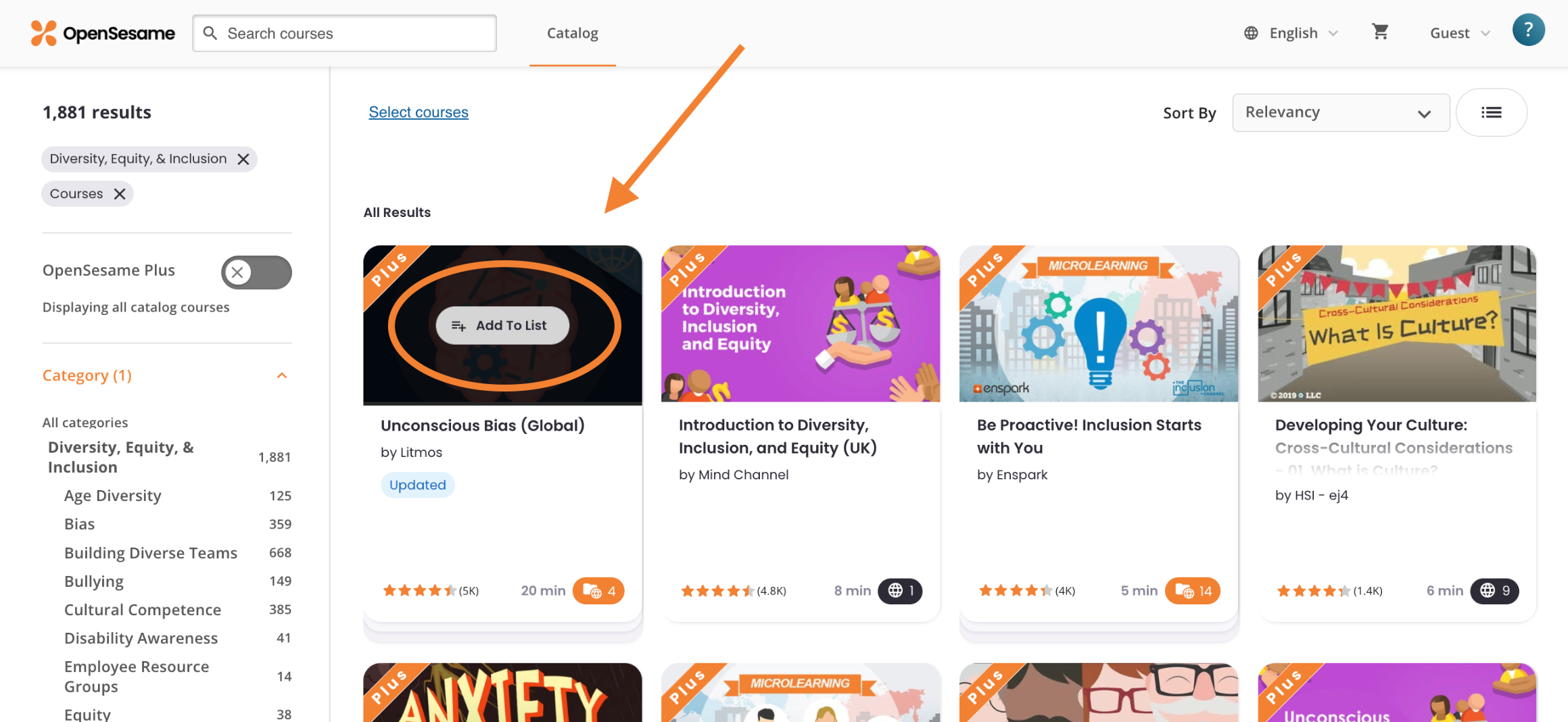Expand the Guest account menu

pos(1458,32)
